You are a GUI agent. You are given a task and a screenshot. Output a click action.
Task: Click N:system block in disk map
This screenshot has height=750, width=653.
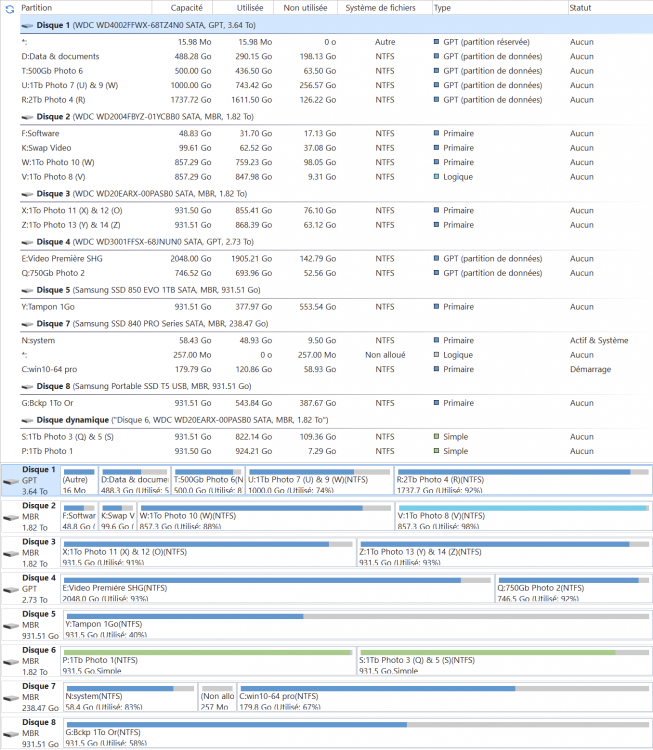[x=130, y=697]
